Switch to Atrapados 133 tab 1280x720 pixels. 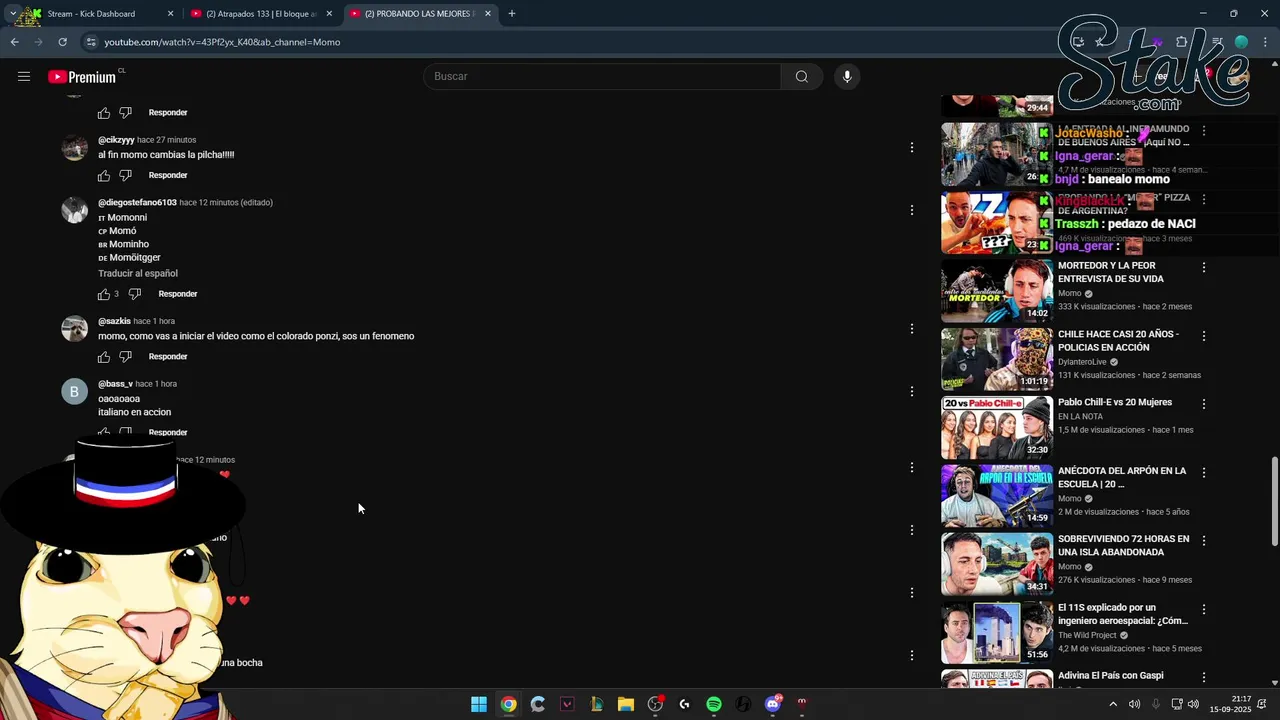coord(262,14)
